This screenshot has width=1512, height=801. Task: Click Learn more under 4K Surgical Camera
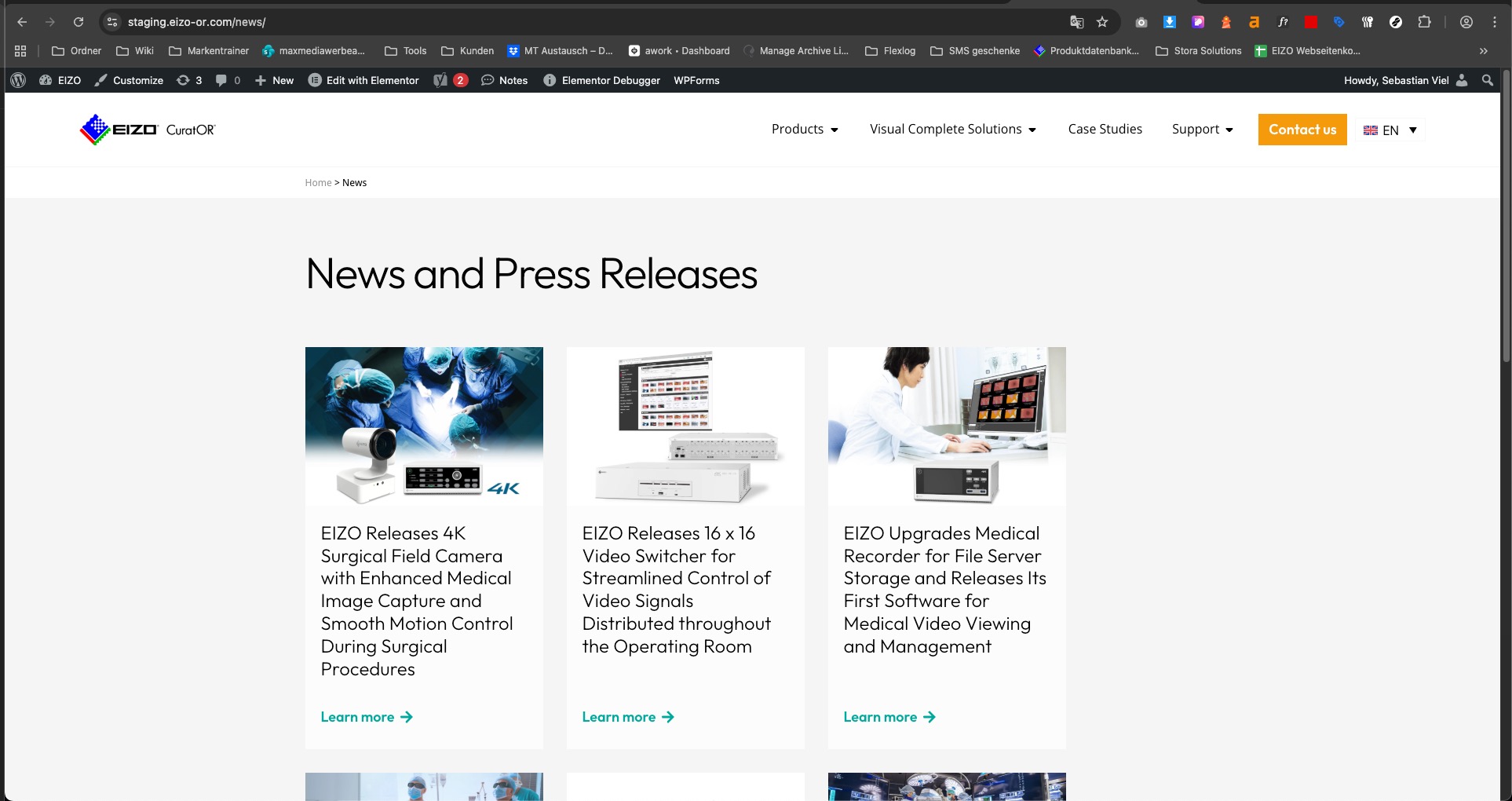tap(366, 717)
